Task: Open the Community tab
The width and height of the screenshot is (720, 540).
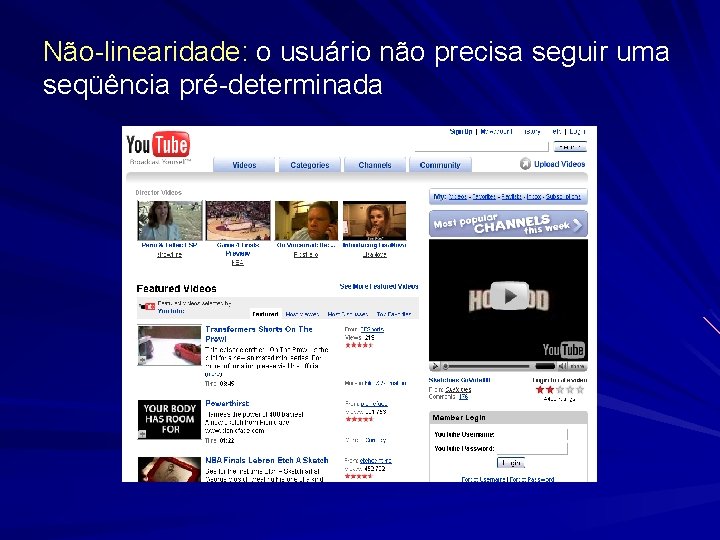Action: (x=440, y=165)
